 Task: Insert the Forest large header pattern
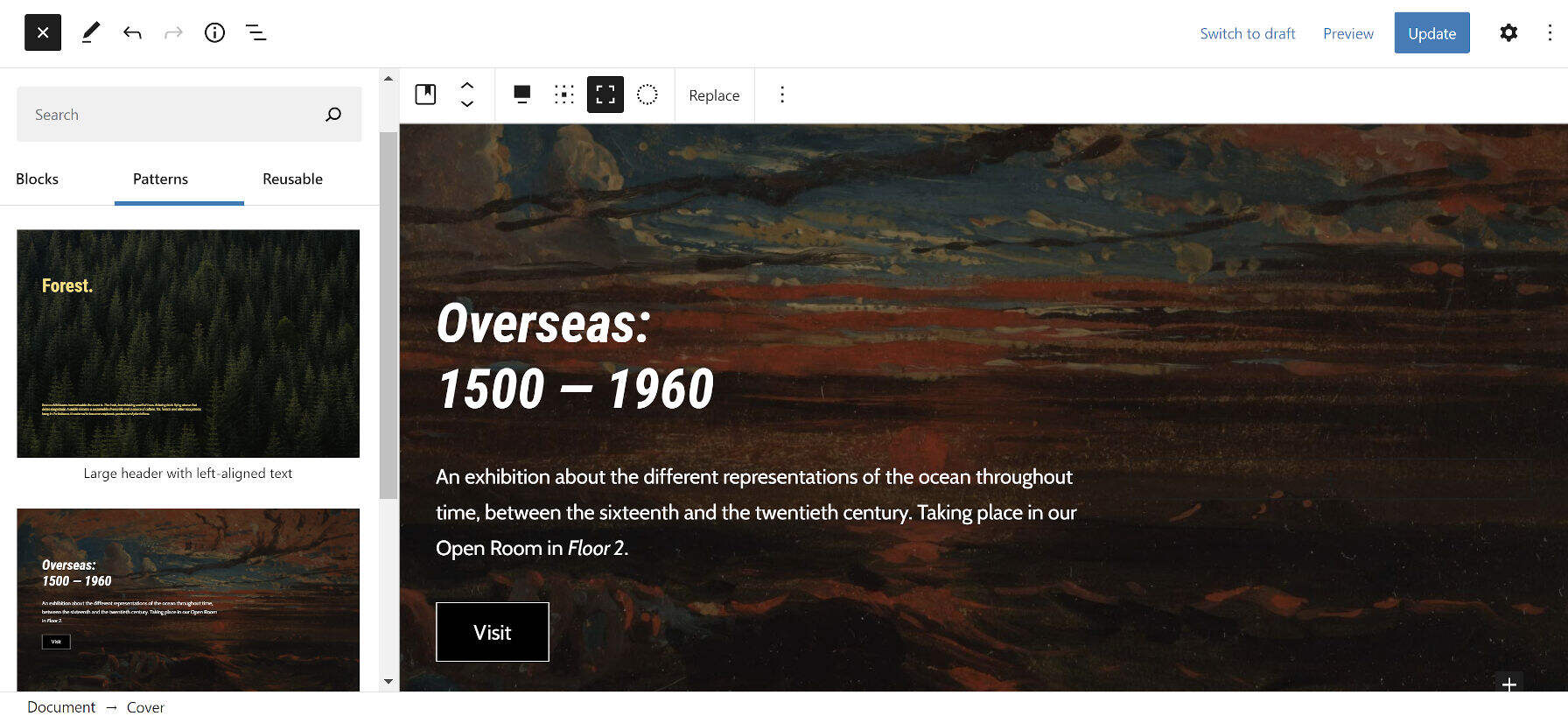pyautogui.click(x=188, y=343)
